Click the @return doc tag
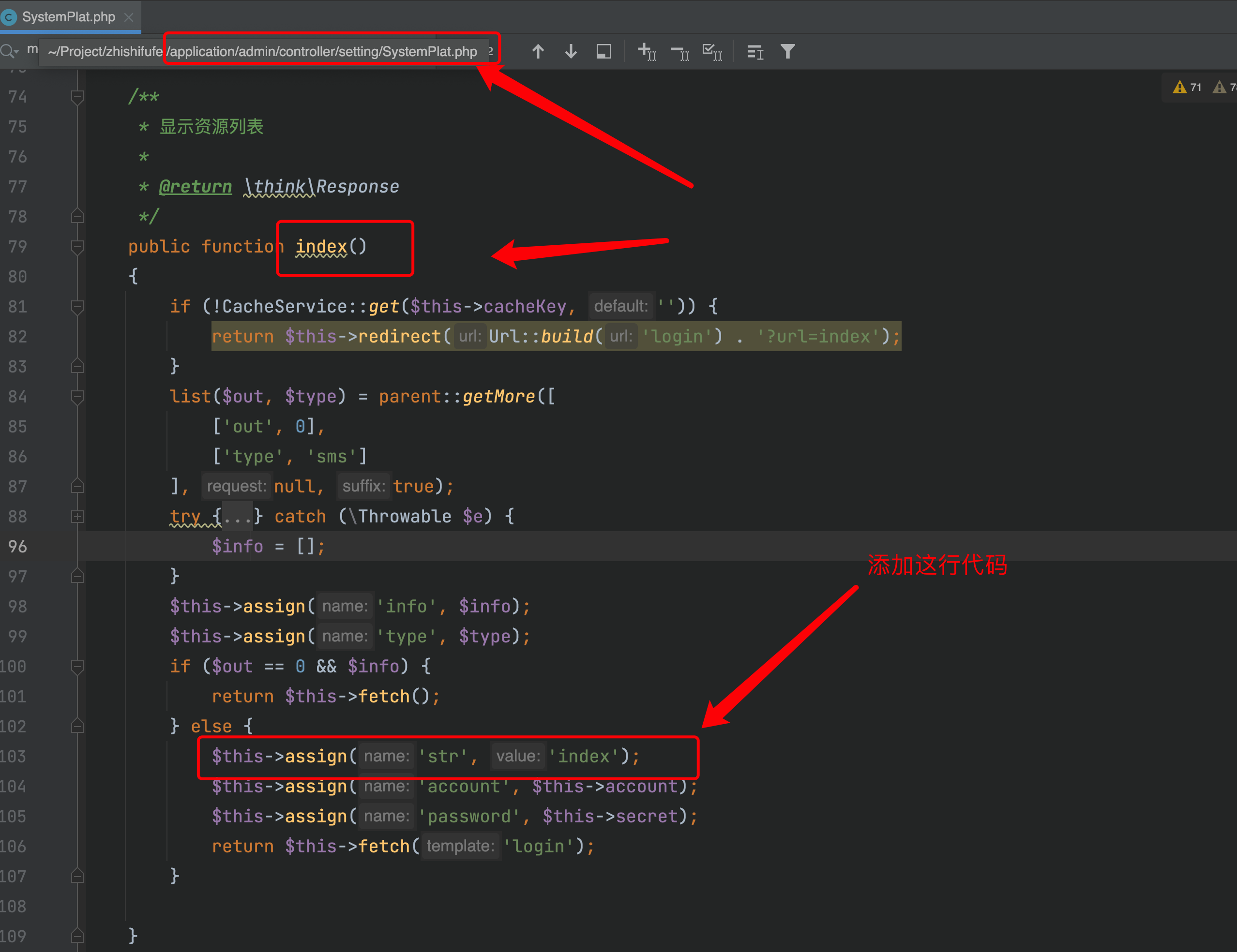This screenshot has width=1237, height=952. pyautogui.click(x=196, y=186)
